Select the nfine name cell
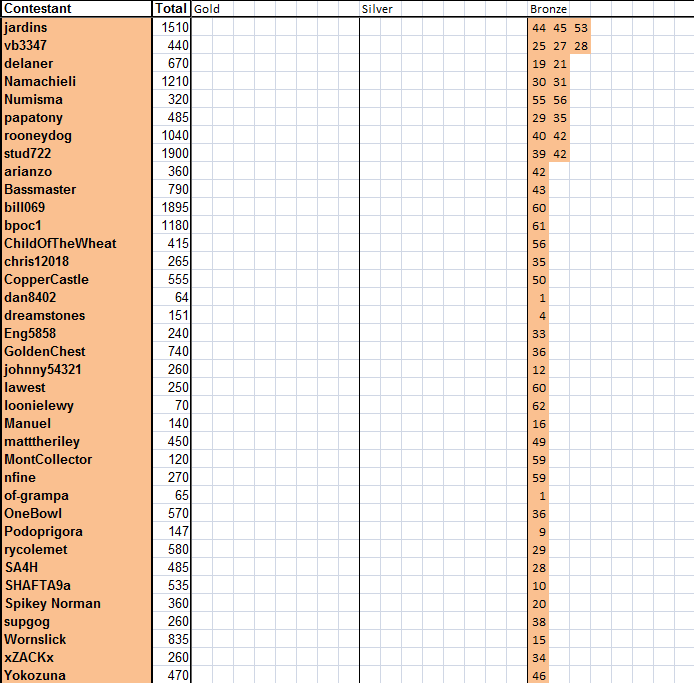Image resolution: width=694 pixels, height=683 pixels. coord(77,478)
